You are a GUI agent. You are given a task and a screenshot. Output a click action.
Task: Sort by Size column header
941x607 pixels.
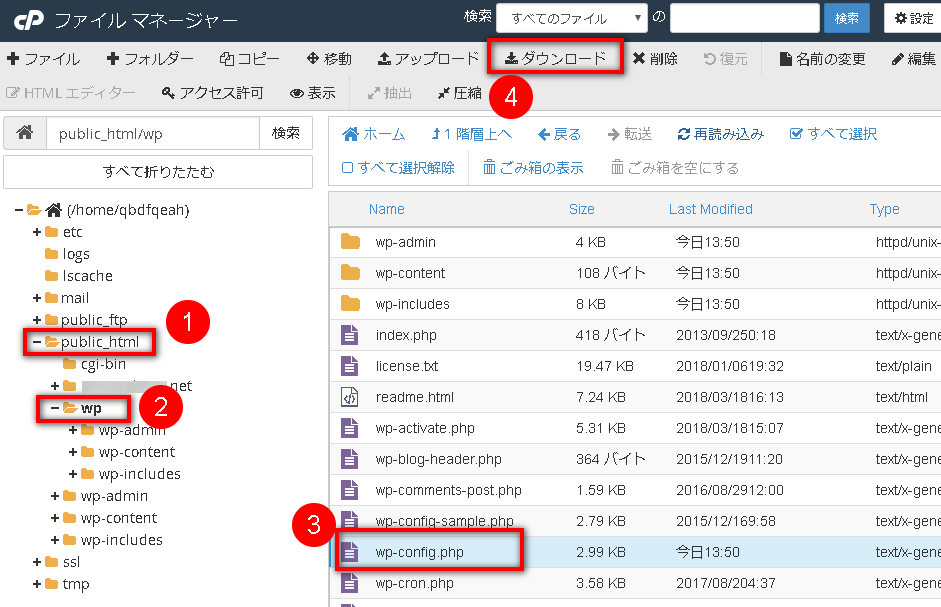[582, 209]
